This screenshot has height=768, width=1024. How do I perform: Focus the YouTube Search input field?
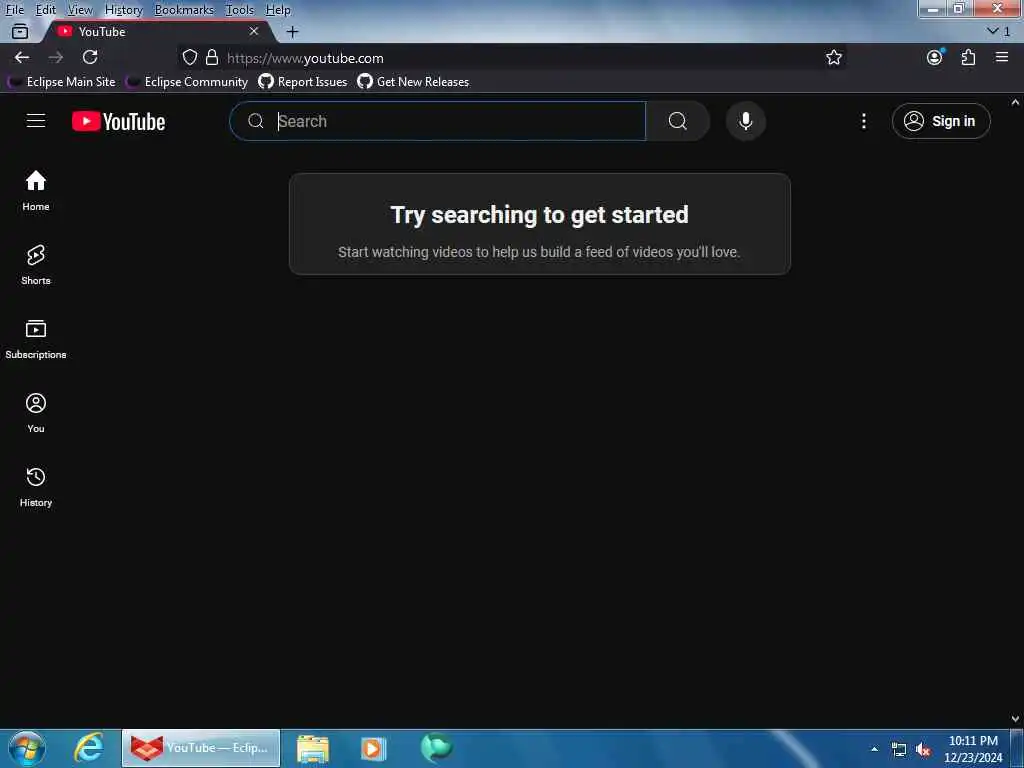(x=438, y=121)
